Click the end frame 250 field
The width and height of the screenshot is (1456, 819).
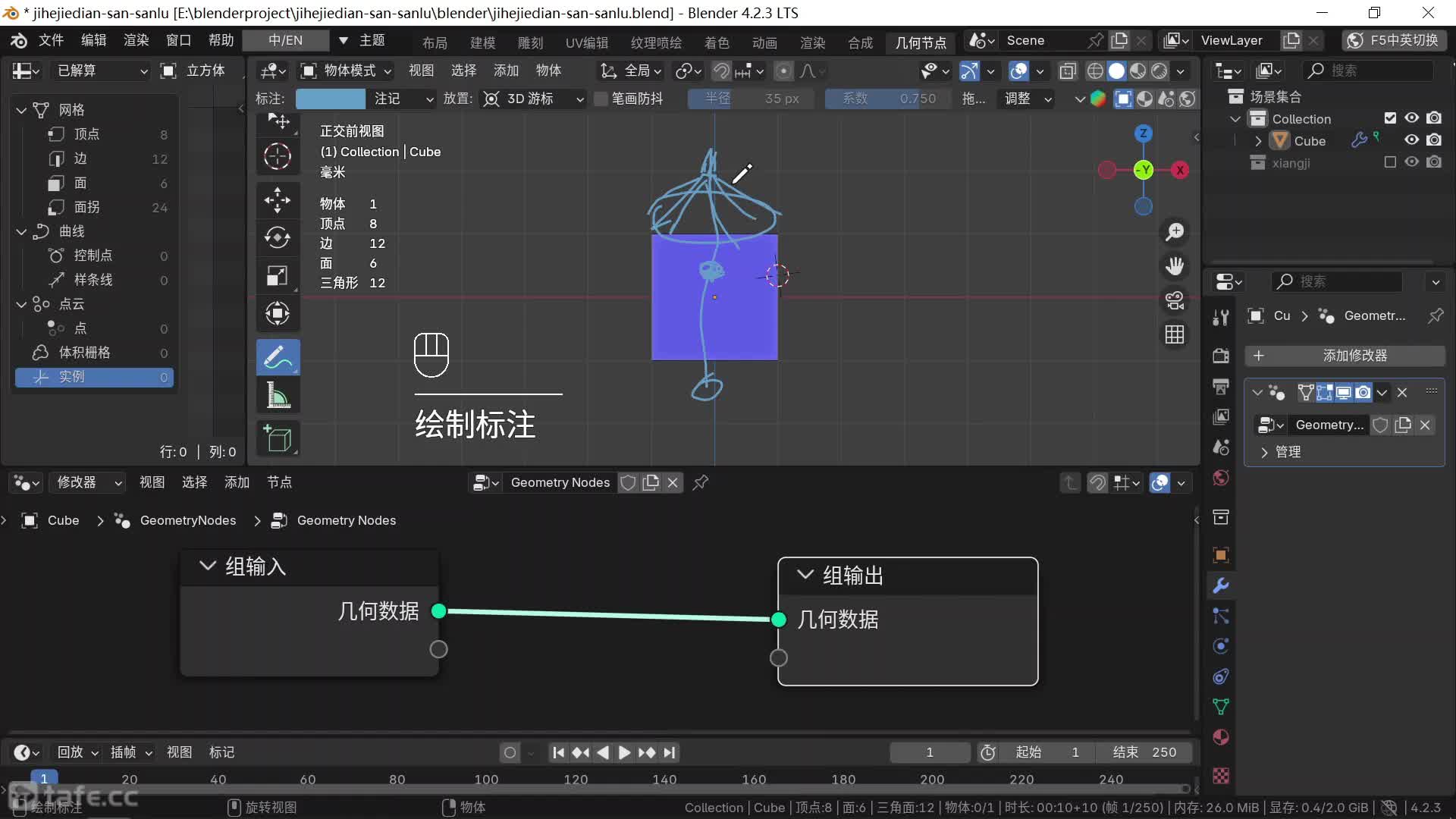click(x=1145, y=752)
